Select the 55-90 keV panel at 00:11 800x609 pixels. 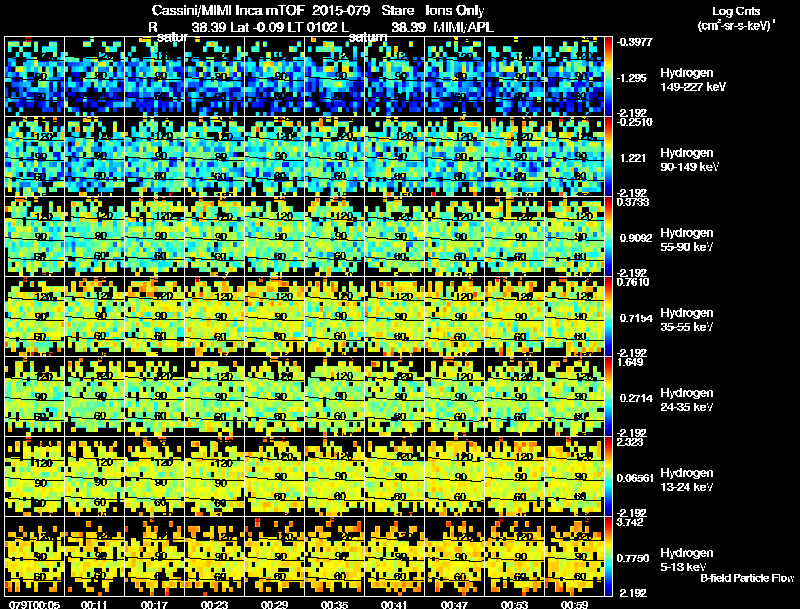click(x=95, y=237)
